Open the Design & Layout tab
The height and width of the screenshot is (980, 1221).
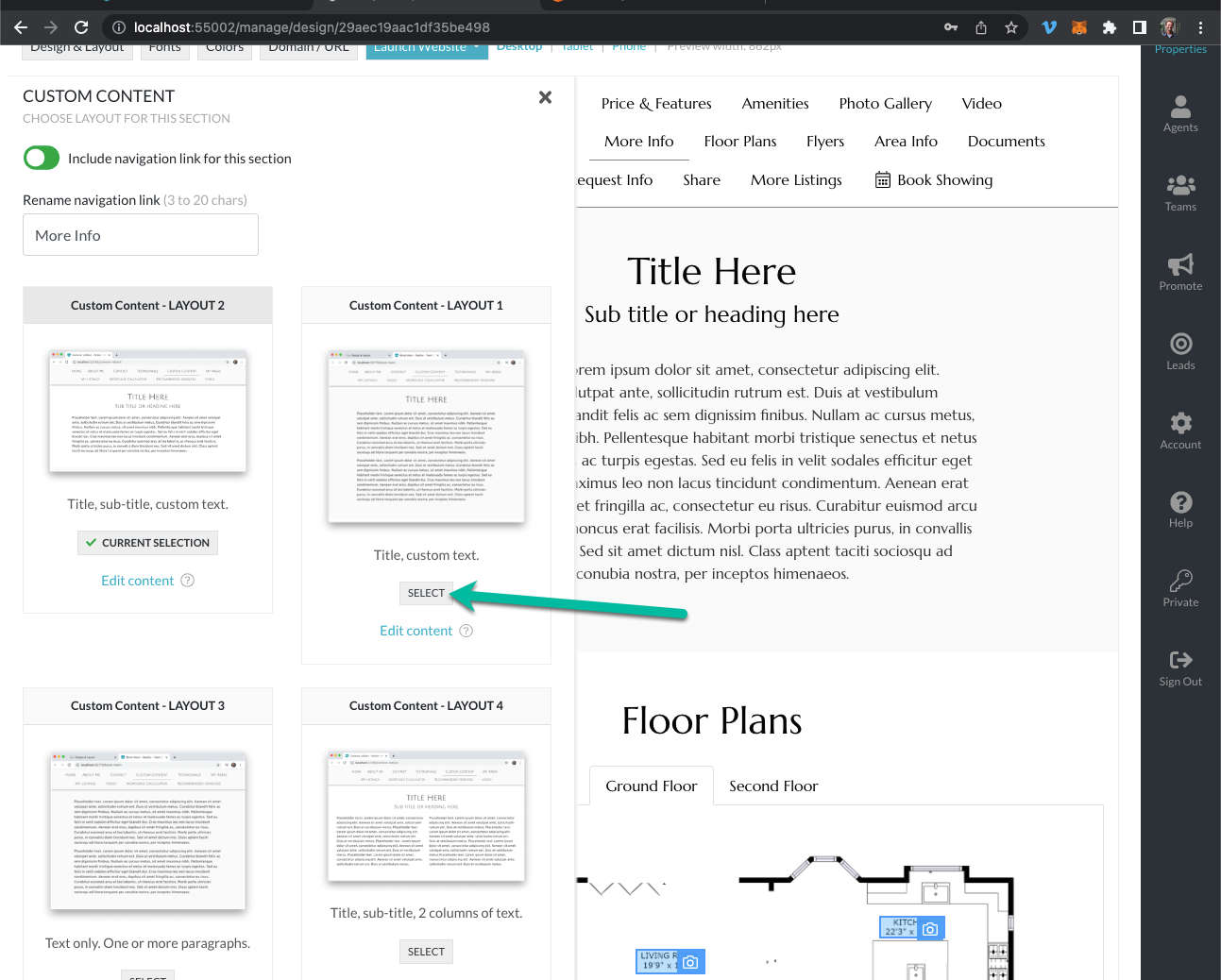click(77, 47)
